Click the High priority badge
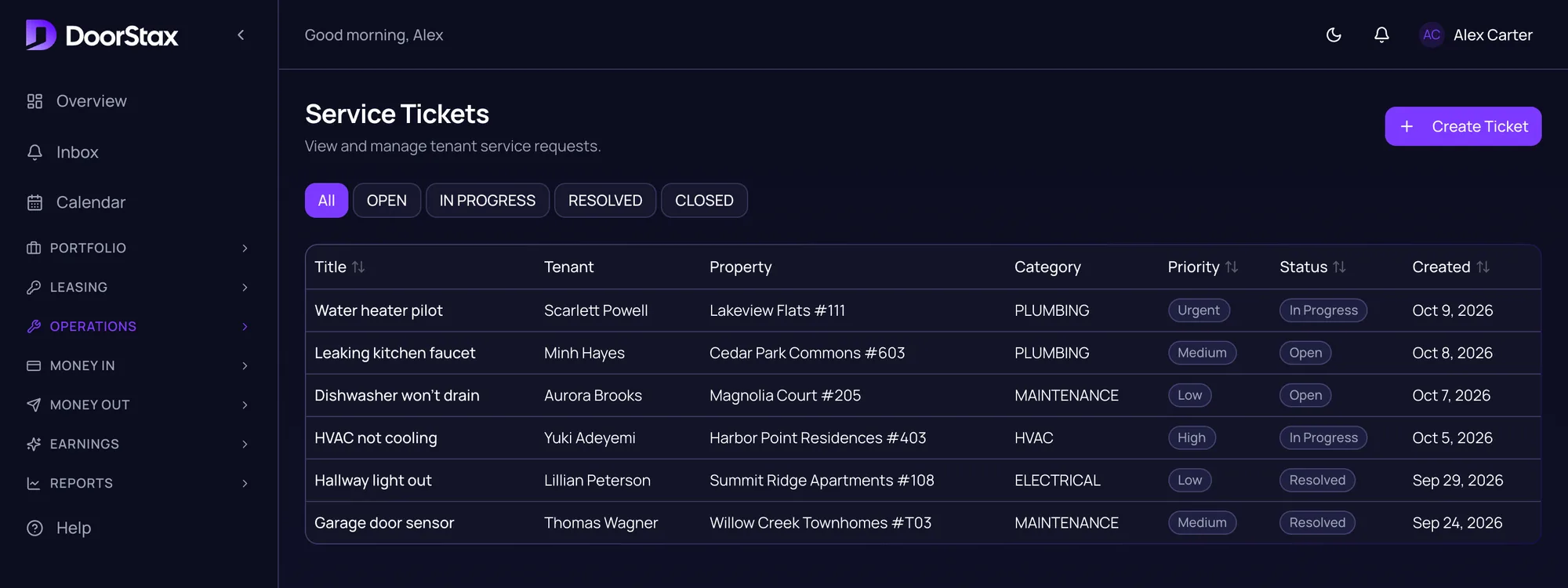Image resolution: width=1568 pixels, height=588 pixels. point(1192,437)
